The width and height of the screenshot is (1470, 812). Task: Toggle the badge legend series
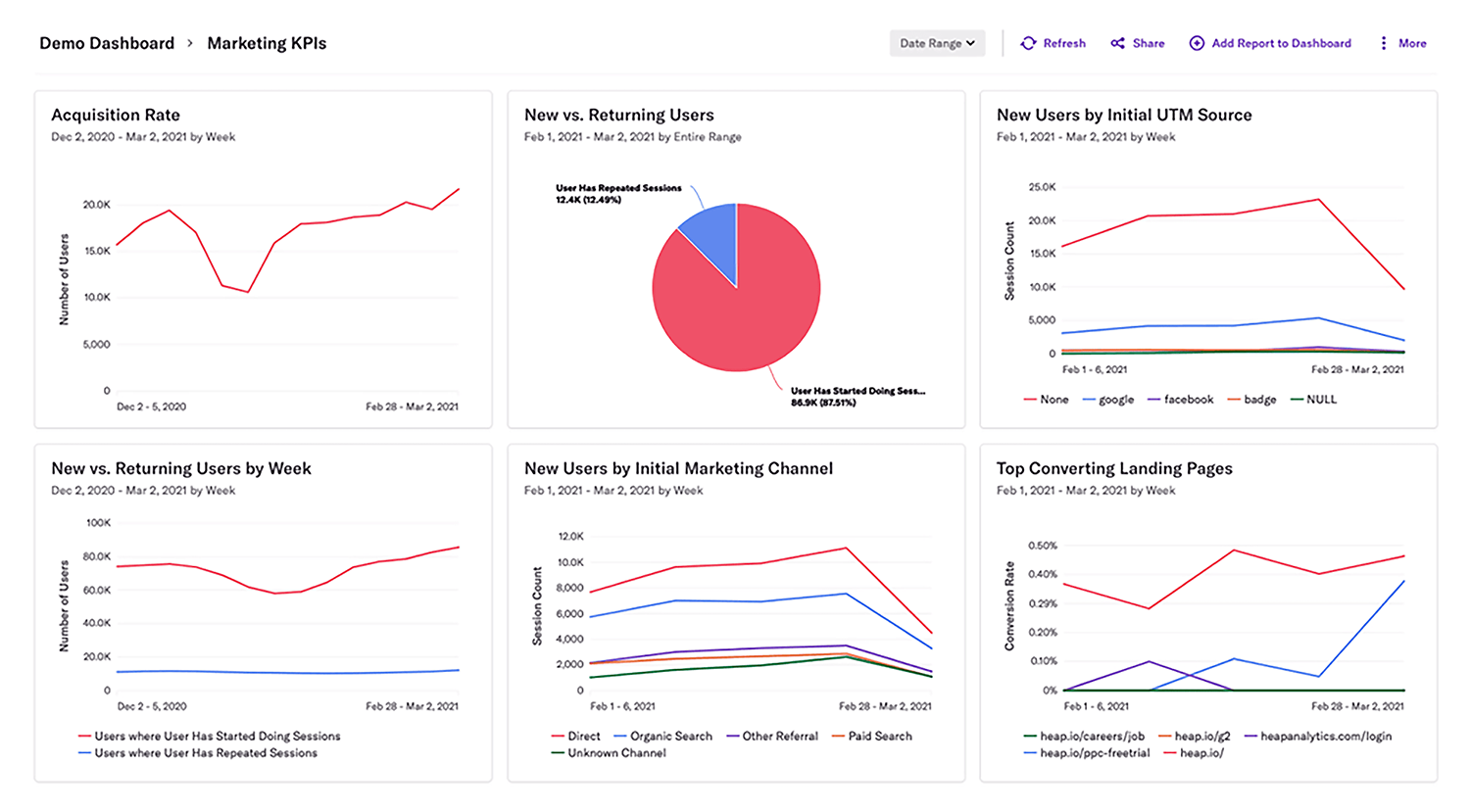click(1251, 400)
